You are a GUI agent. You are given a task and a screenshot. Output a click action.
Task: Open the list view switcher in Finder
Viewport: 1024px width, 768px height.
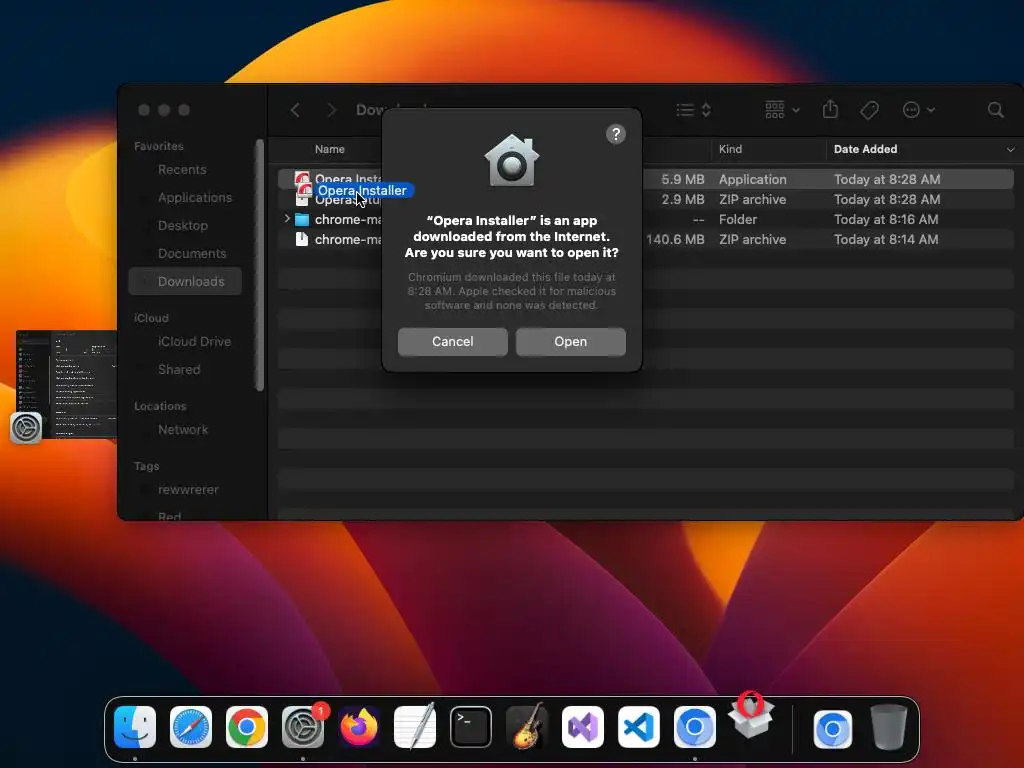(x=693, y=110)
